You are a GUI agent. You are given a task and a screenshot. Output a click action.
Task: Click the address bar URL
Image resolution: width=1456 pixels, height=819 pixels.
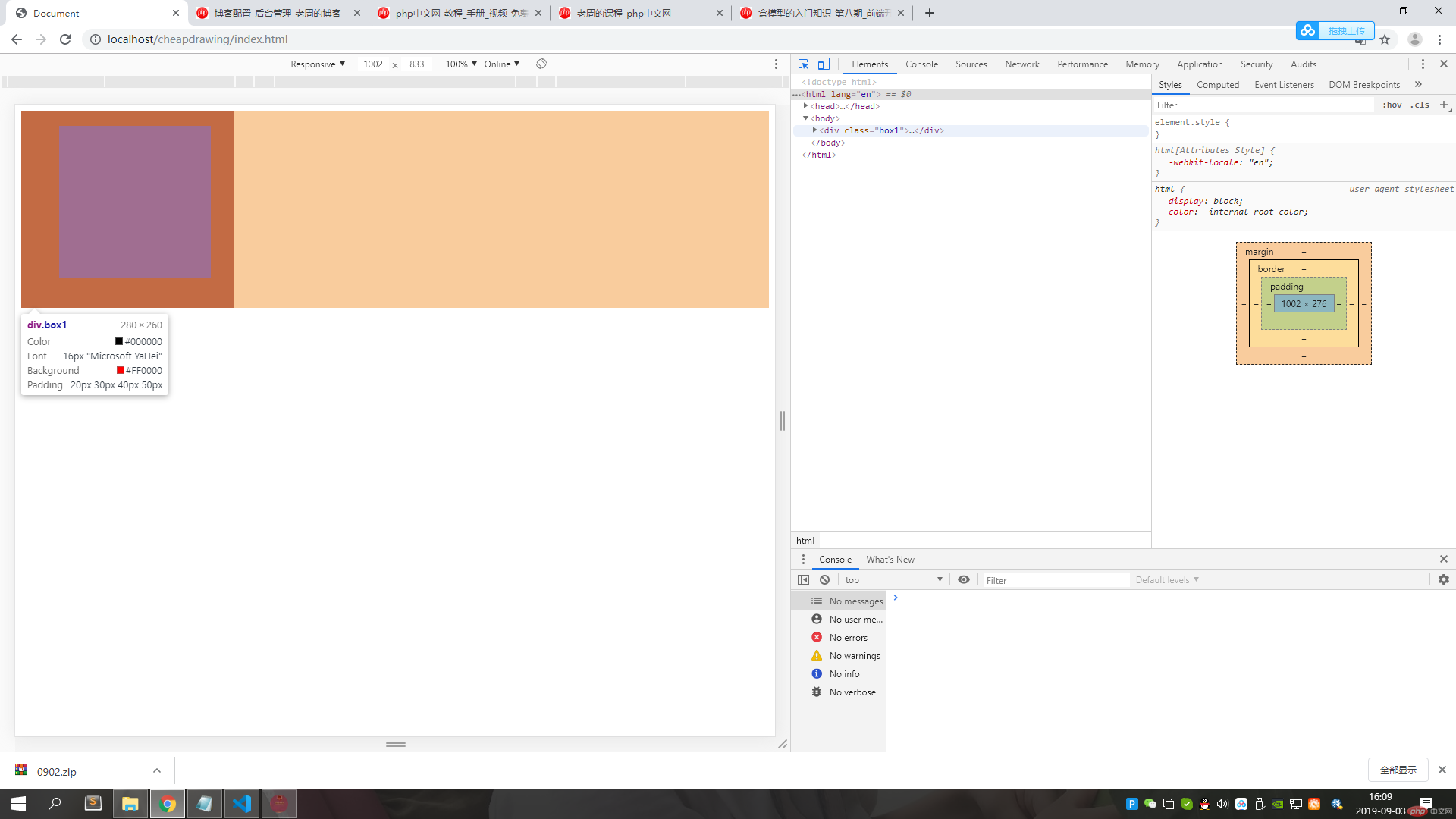(x=197, y=39)
